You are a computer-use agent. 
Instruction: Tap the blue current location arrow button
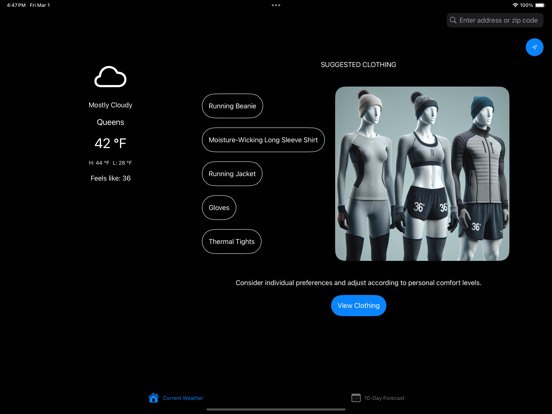(534, 47)
